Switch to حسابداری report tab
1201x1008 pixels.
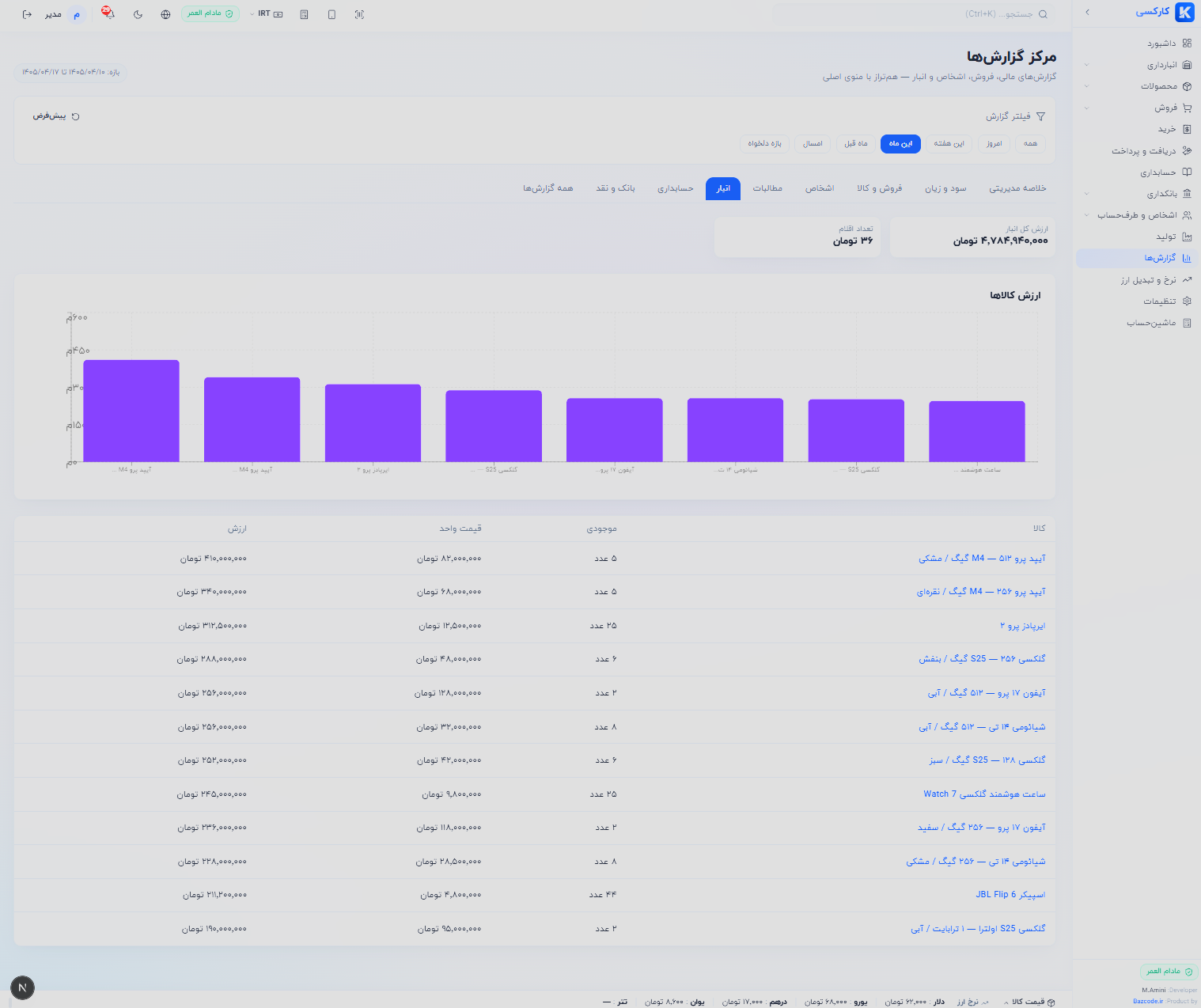pos(675,188)
